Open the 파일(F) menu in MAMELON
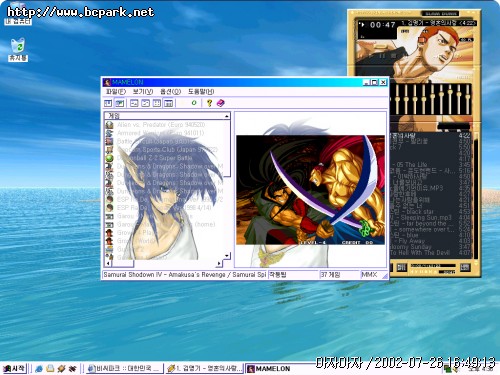 [x=115, y=91]
